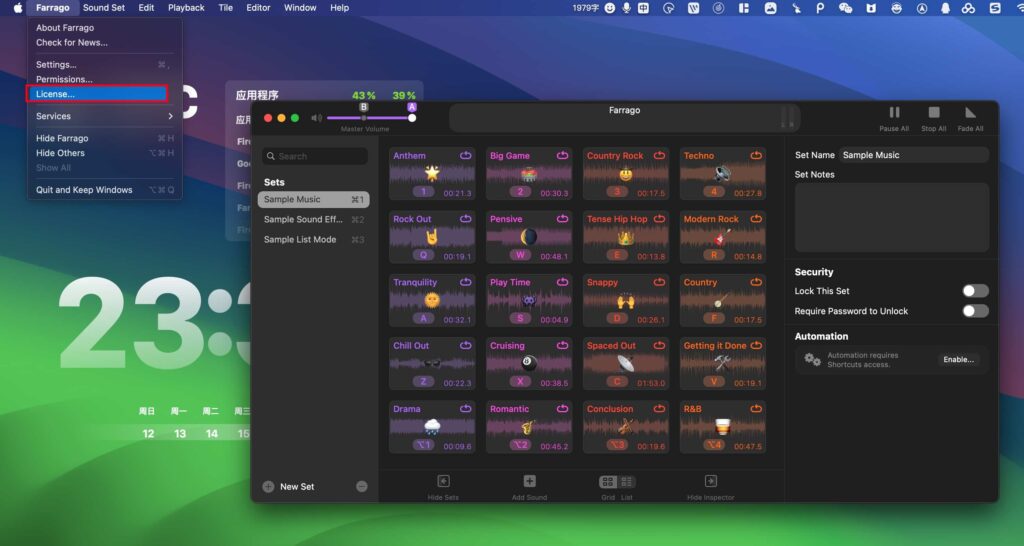The image size is (1024, 546).
Task: Toggle loop on Spaced Out tile
Action: (659, 345)
